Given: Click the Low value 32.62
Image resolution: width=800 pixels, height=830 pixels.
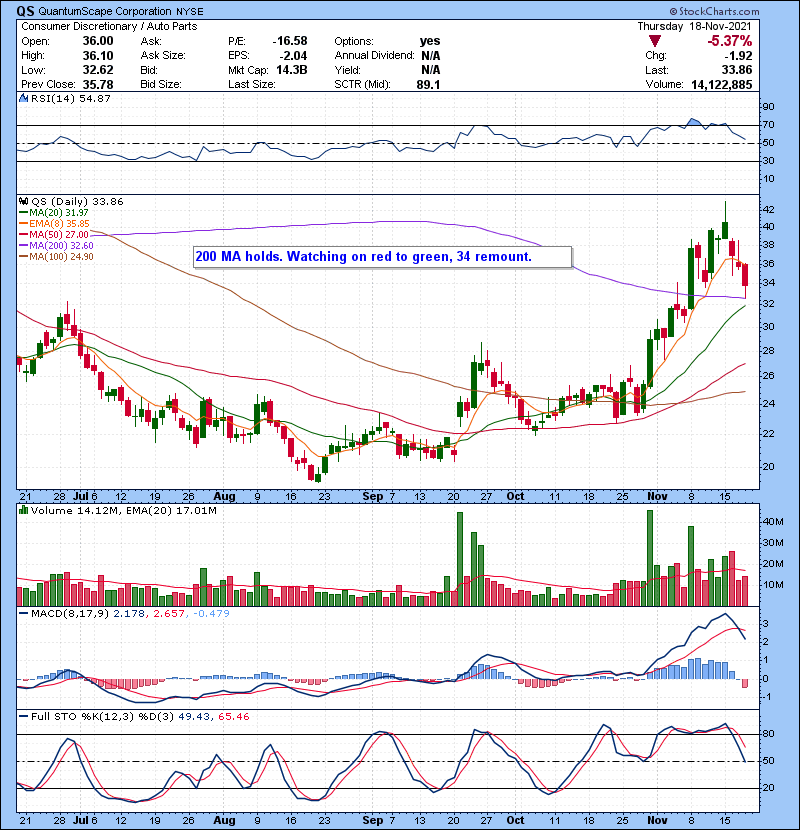Looking at the screenshot, I should click(98, 70).
